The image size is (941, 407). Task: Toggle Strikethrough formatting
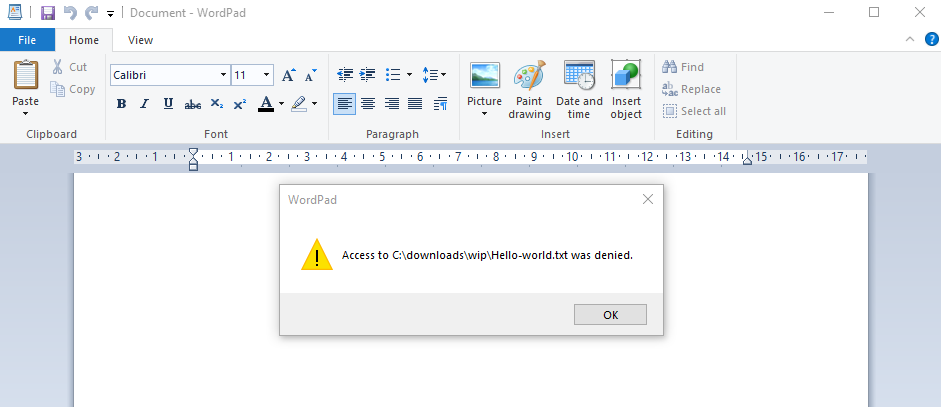point(193,104)
